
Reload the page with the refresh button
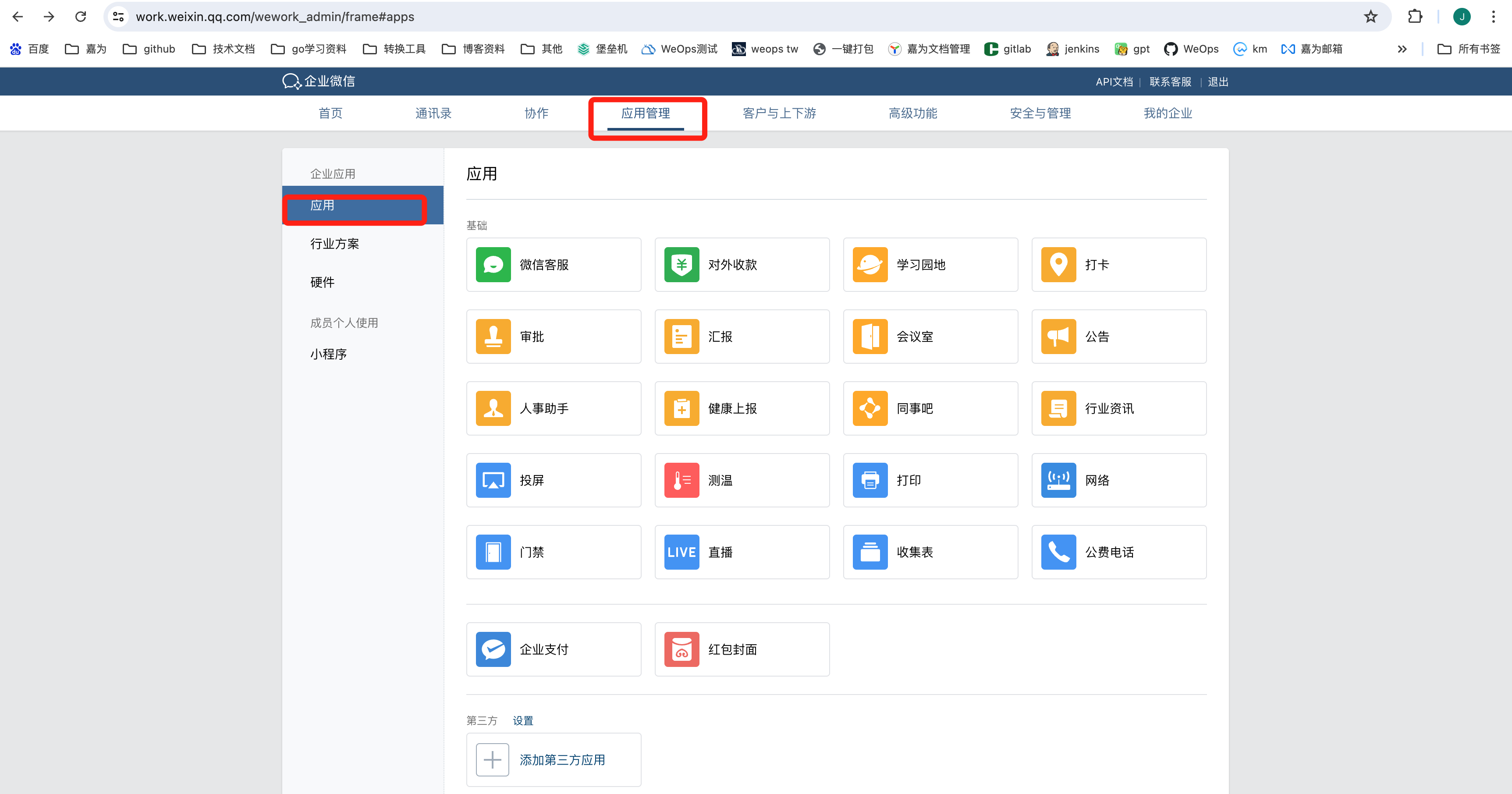point(80,16)
